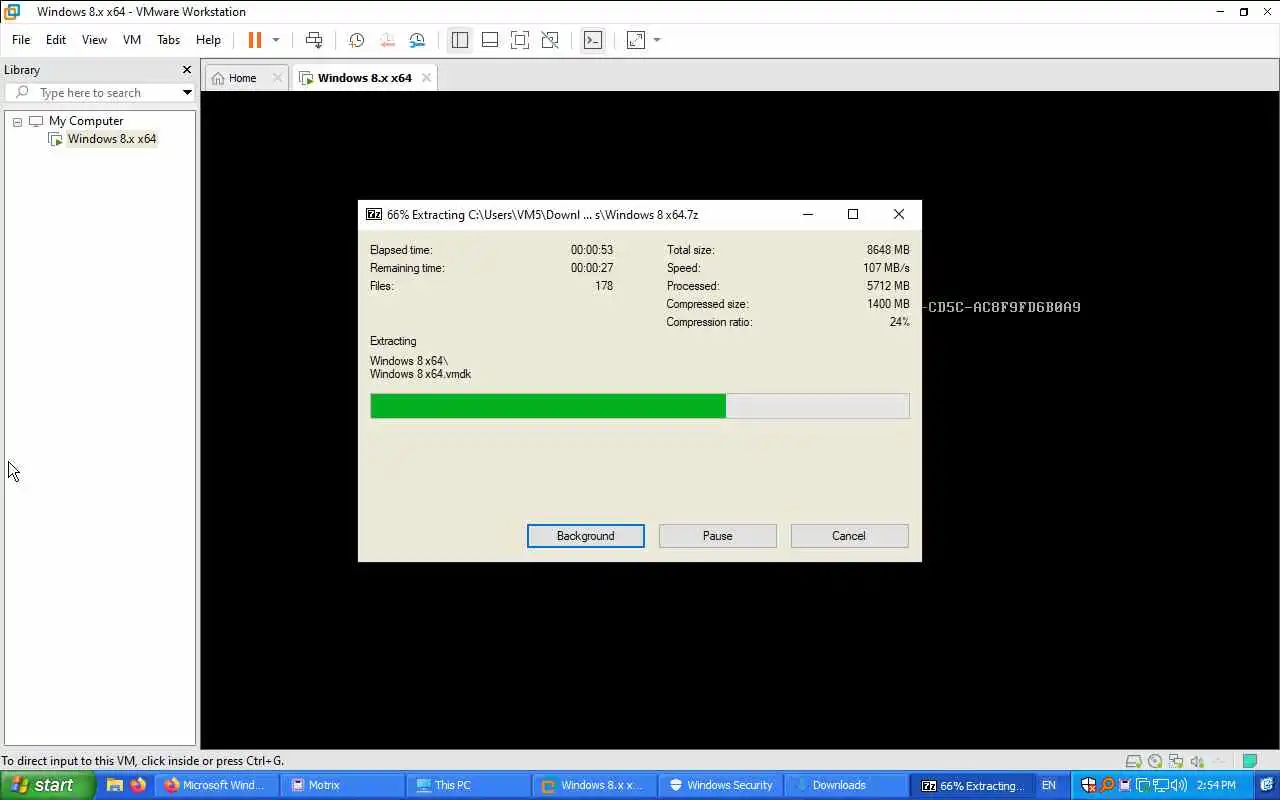Open the Start menu
The height and width of the screenshot is (800, 1280).
(47, 785)
